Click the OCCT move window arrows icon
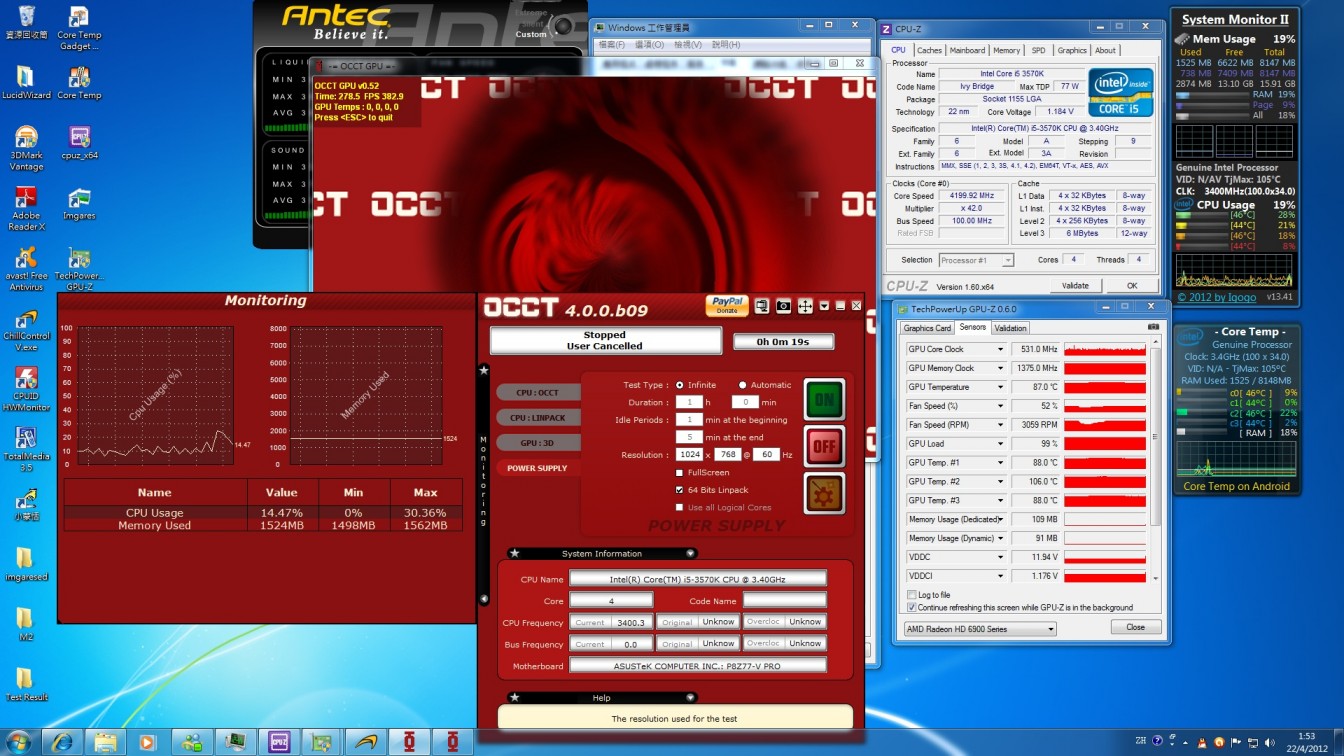Screen dimensions: 1344x756 tap(805, 306)
